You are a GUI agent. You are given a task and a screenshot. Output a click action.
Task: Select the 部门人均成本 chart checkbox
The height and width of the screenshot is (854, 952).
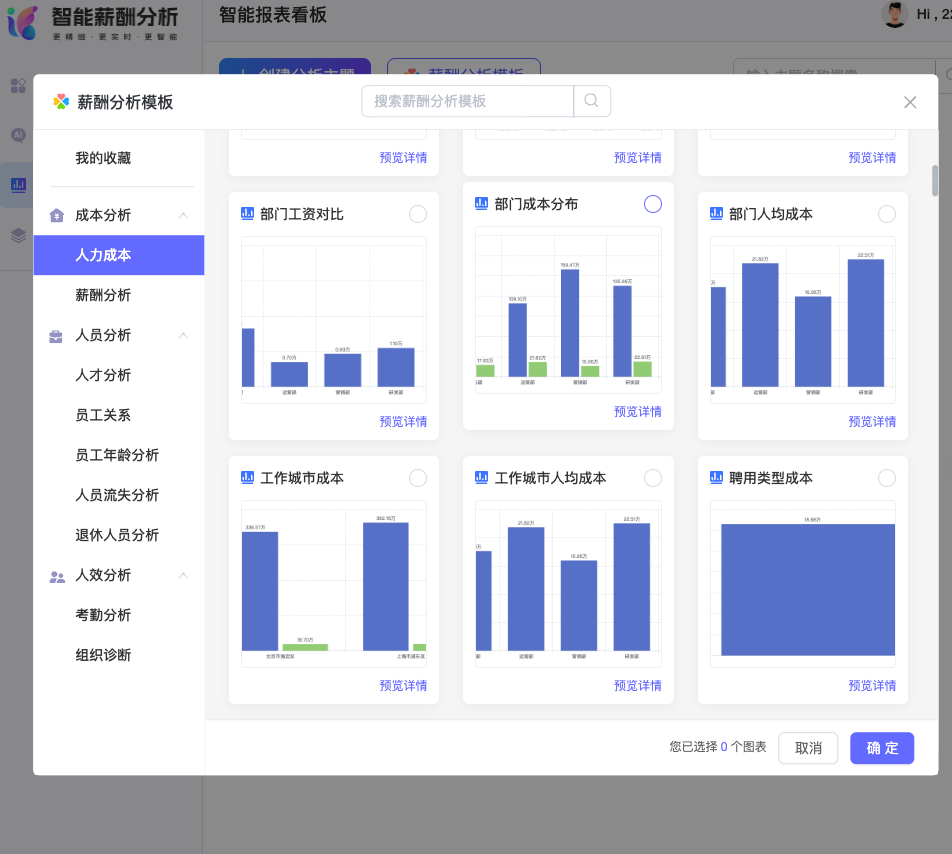coord(886,213)
